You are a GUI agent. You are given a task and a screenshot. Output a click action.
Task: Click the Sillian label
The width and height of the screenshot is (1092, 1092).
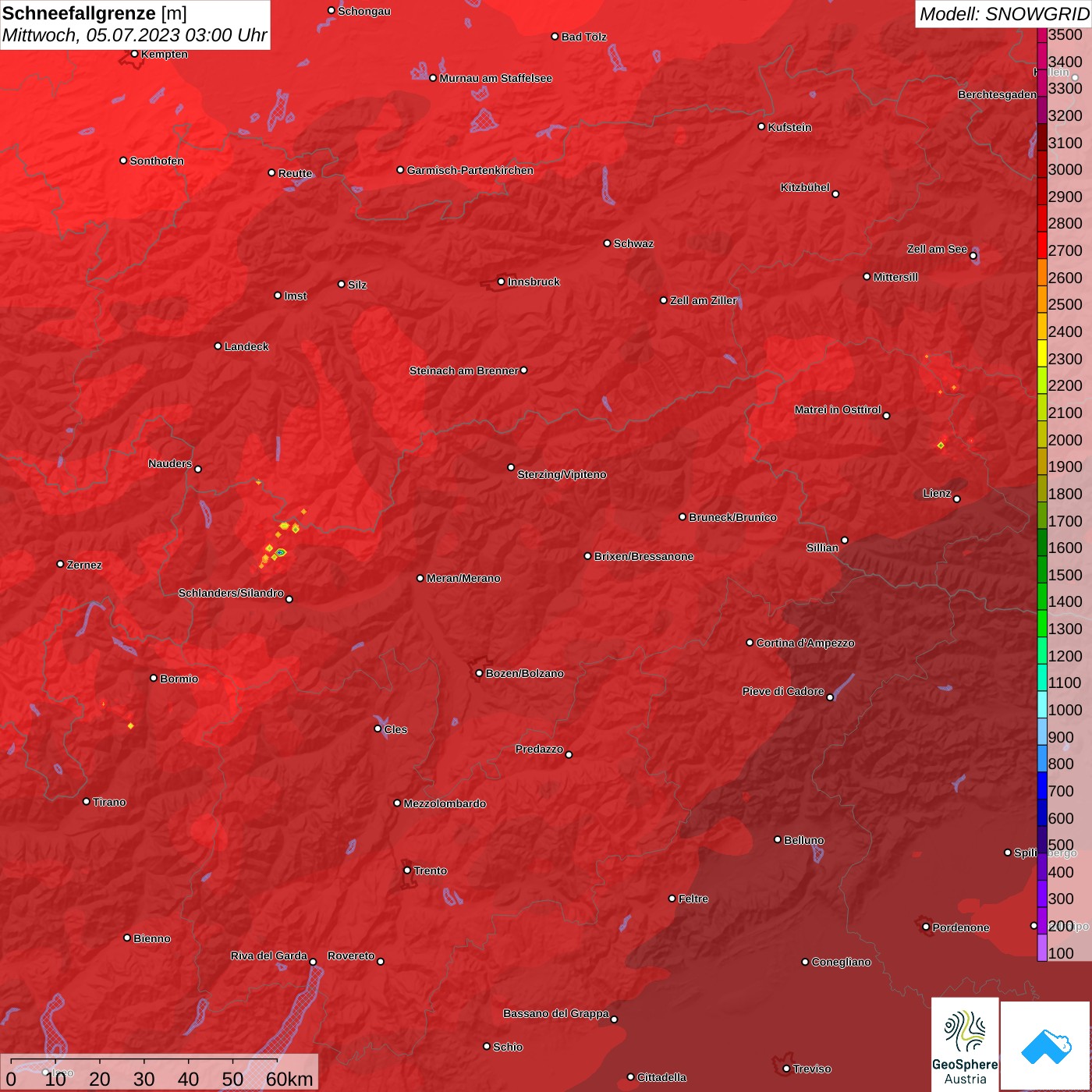822,548
